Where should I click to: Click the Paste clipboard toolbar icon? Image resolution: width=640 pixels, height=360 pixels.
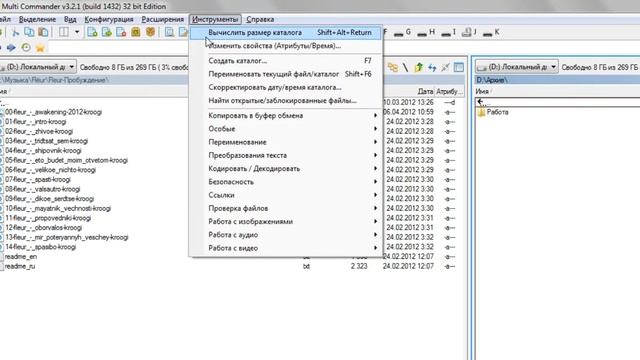point(43,32)
